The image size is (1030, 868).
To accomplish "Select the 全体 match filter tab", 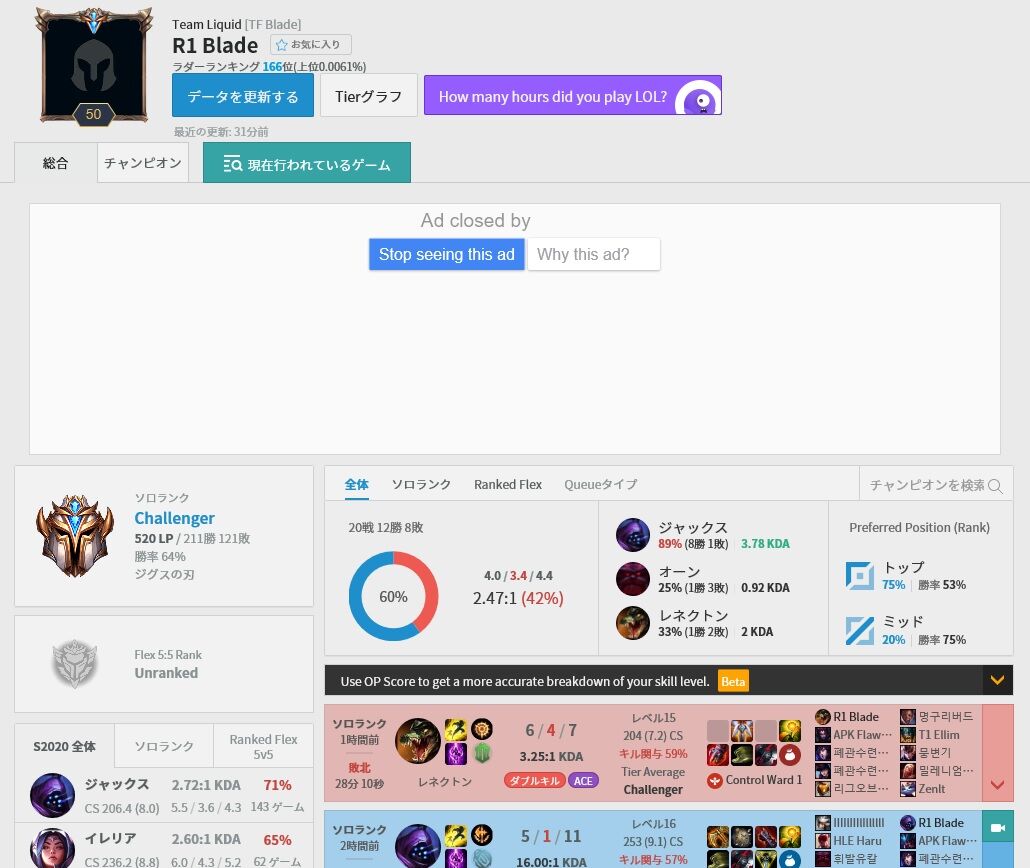I will [x=357, y=485].
